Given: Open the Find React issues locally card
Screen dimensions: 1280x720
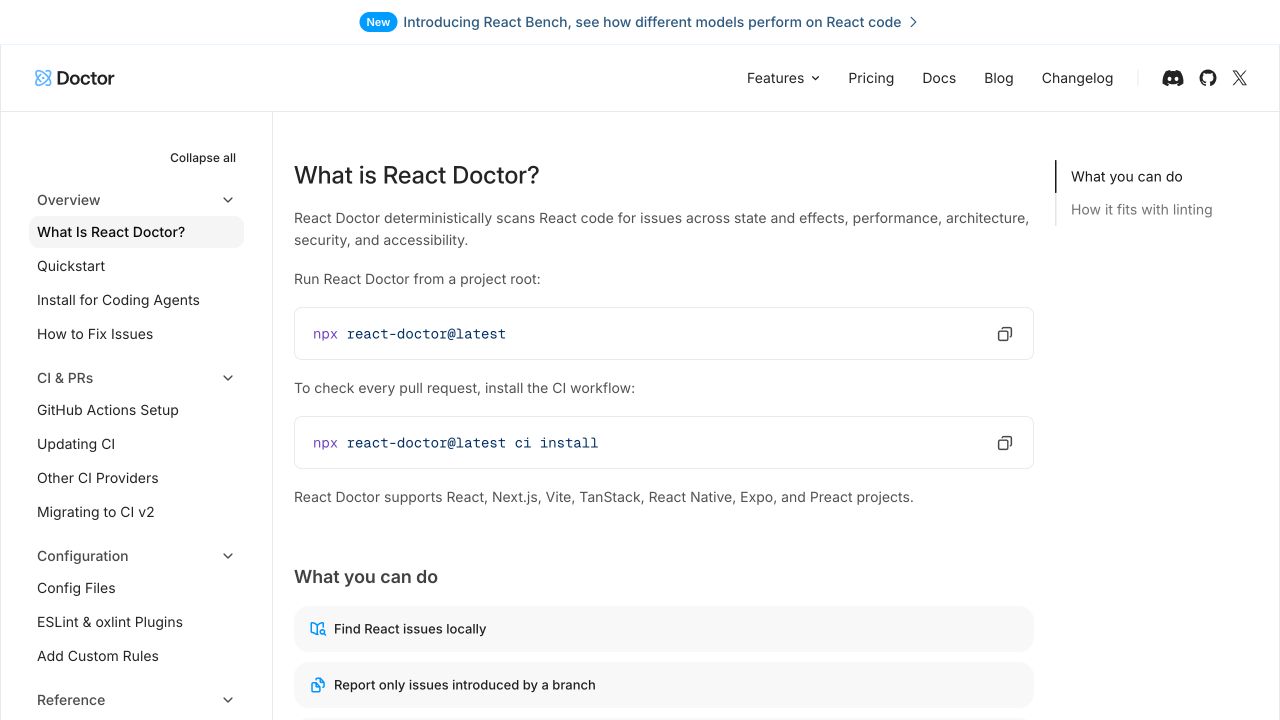Looking at the screenshot, I should coord(664,629).
